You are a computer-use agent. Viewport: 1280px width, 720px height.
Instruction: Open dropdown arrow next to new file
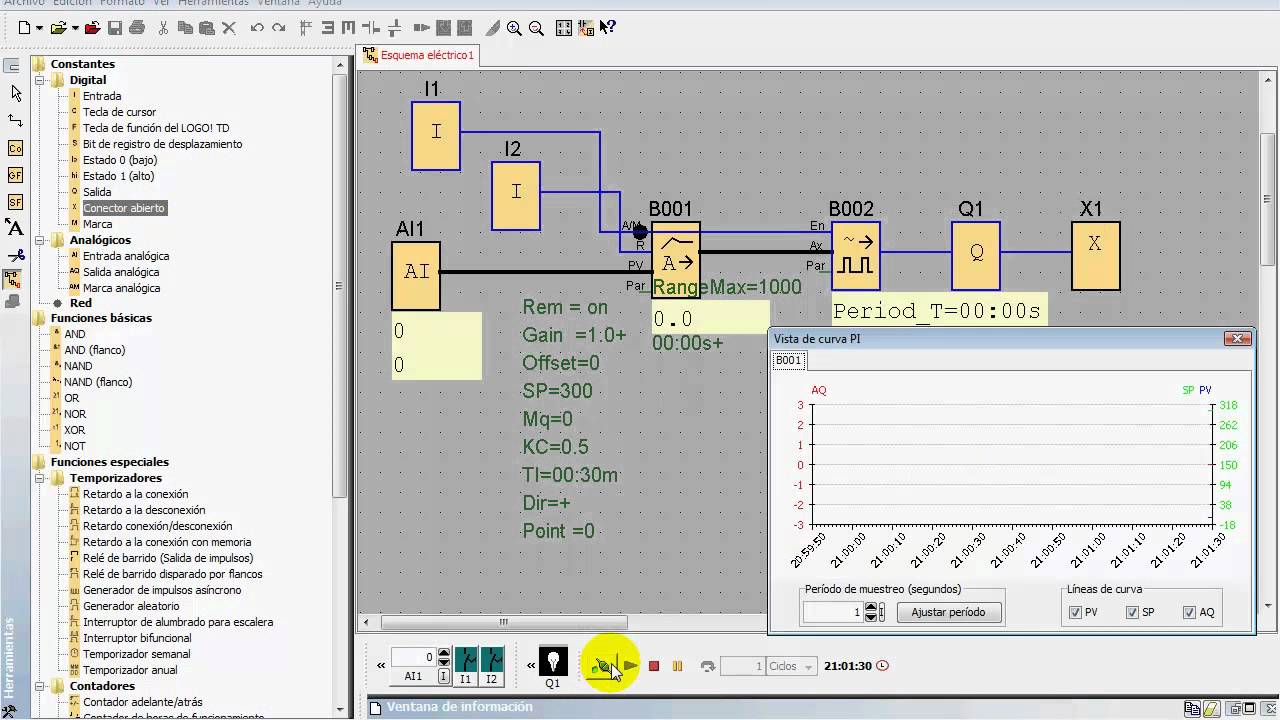[39, 28]
